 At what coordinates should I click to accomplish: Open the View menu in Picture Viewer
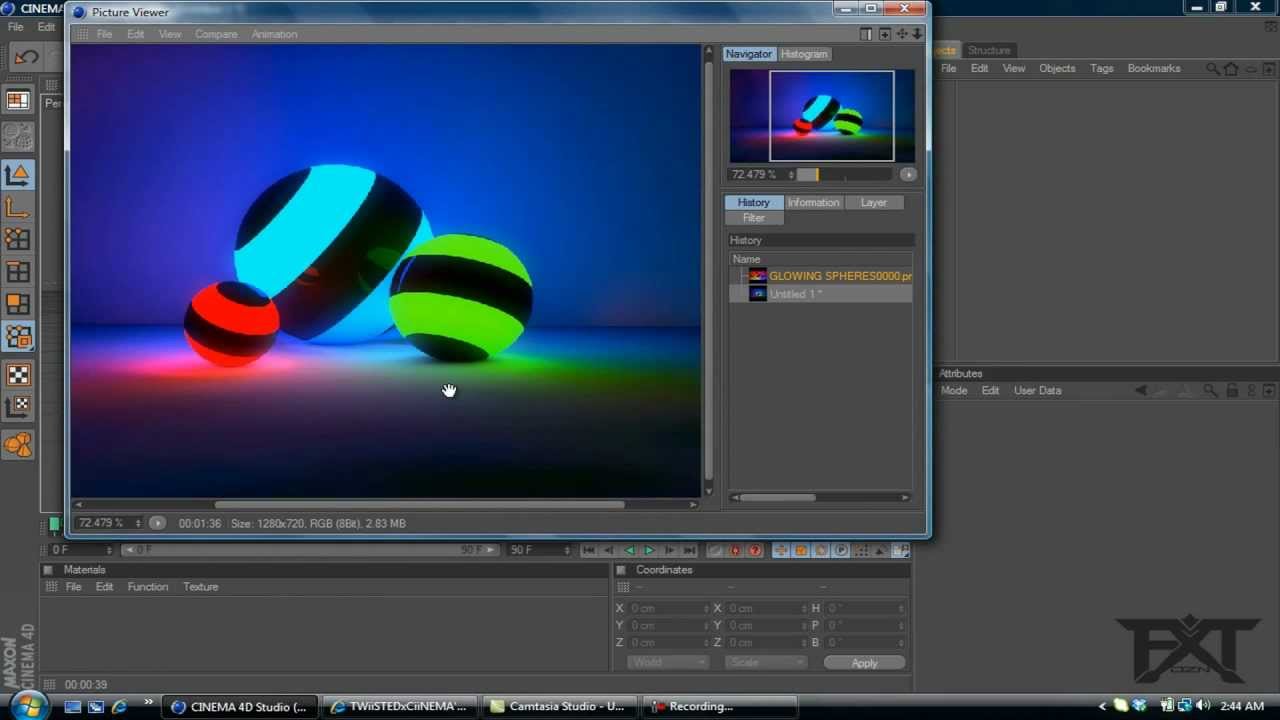click(x=170, y=34)
